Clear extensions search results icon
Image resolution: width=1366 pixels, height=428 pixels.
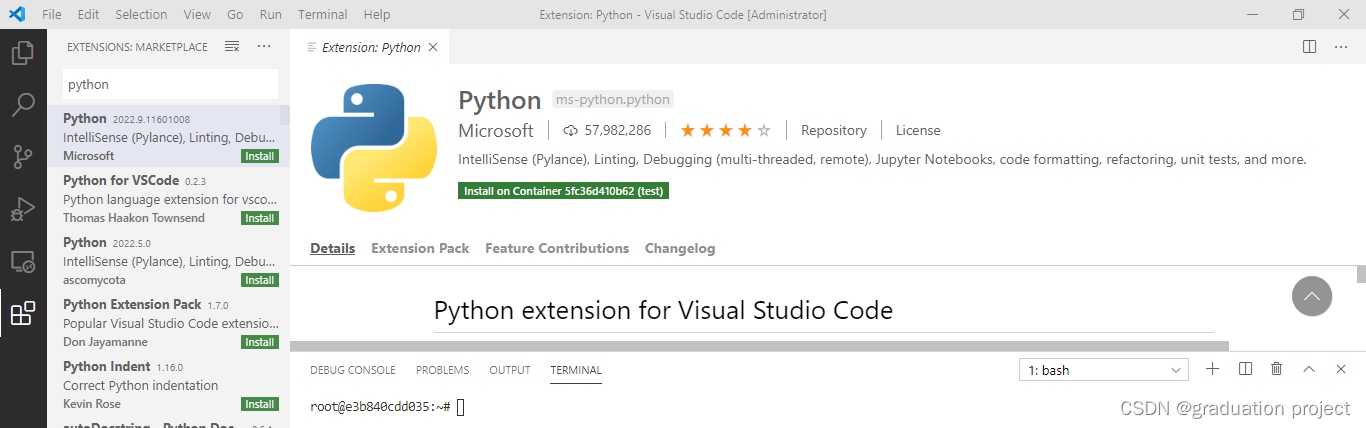232,47
